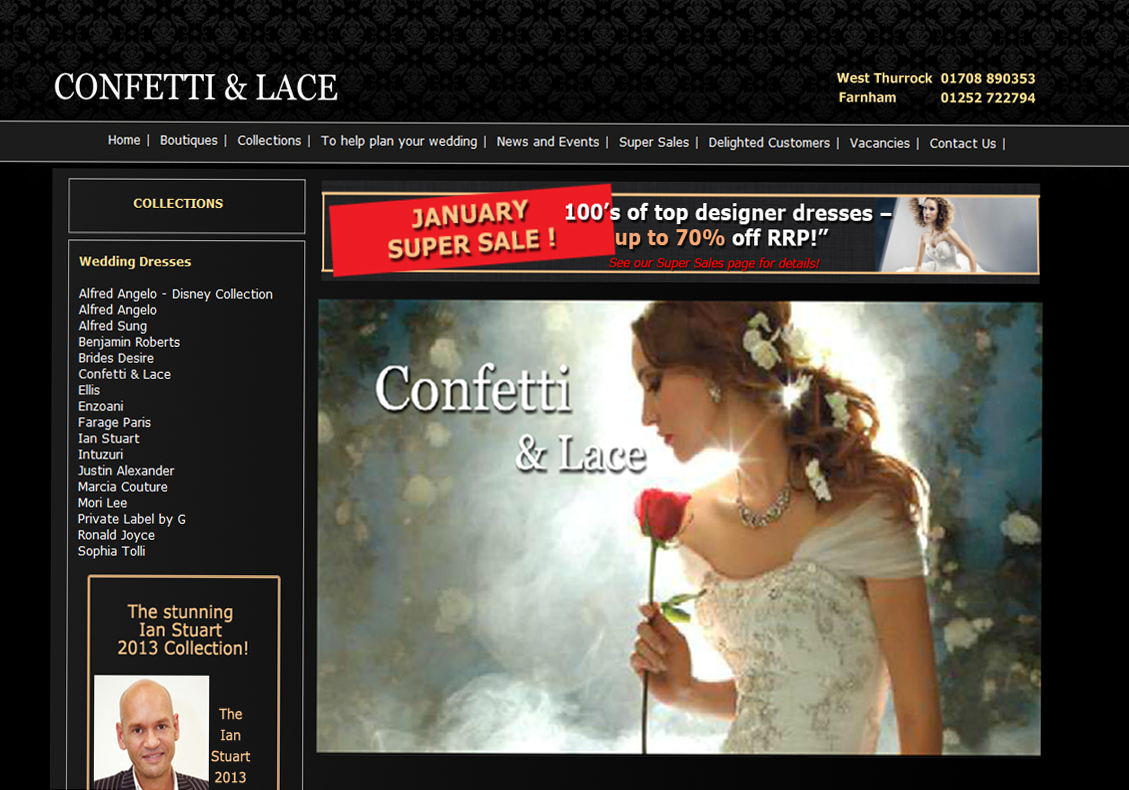
Task: Select the Benjamin Roberts collection link
Action: pyautogui.click(x=129, y=342)
